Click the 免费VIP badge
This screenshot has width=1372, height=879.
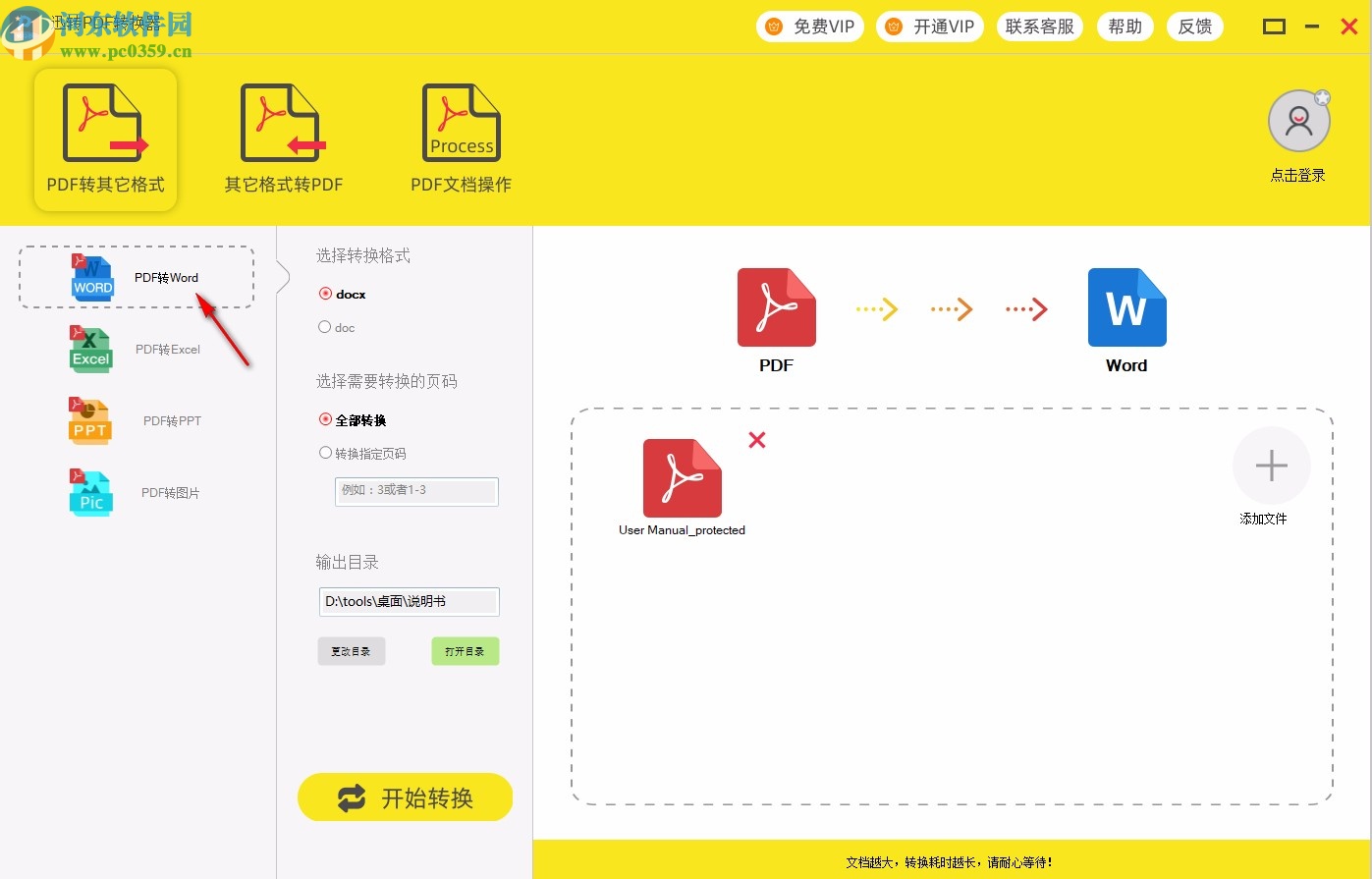pos(809,27)
